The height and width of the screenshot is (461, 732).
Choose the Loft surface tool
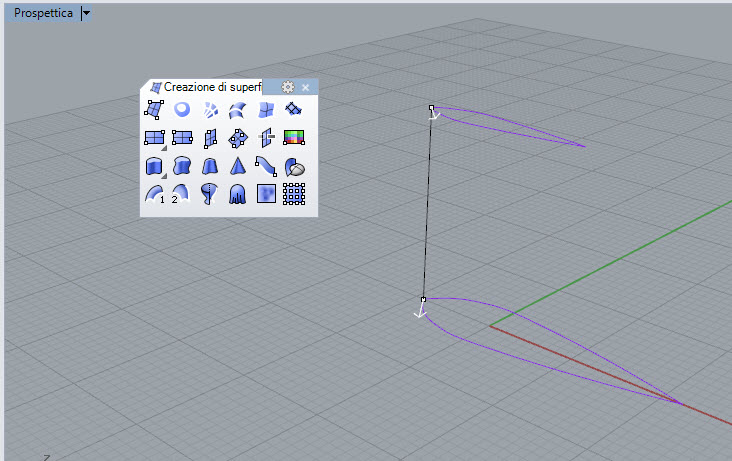(x=238, y=110)
